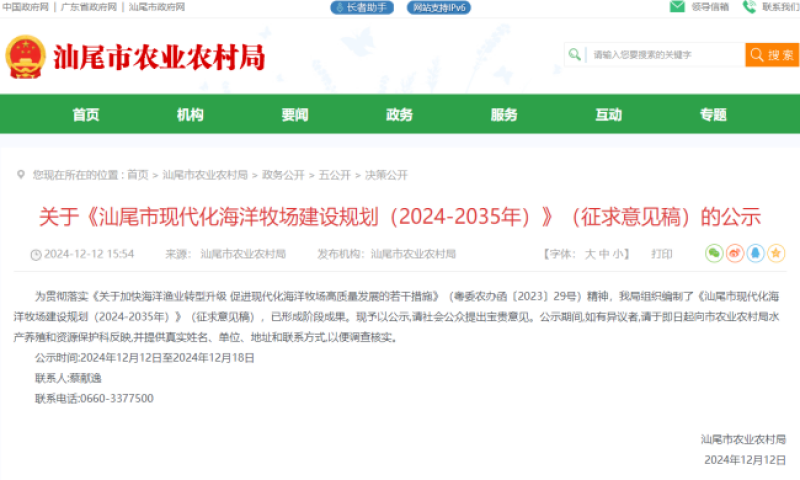The image size is (800, 480).
Task: Click 联系电话:0660-3377500 text
Action: coord(94,398)
